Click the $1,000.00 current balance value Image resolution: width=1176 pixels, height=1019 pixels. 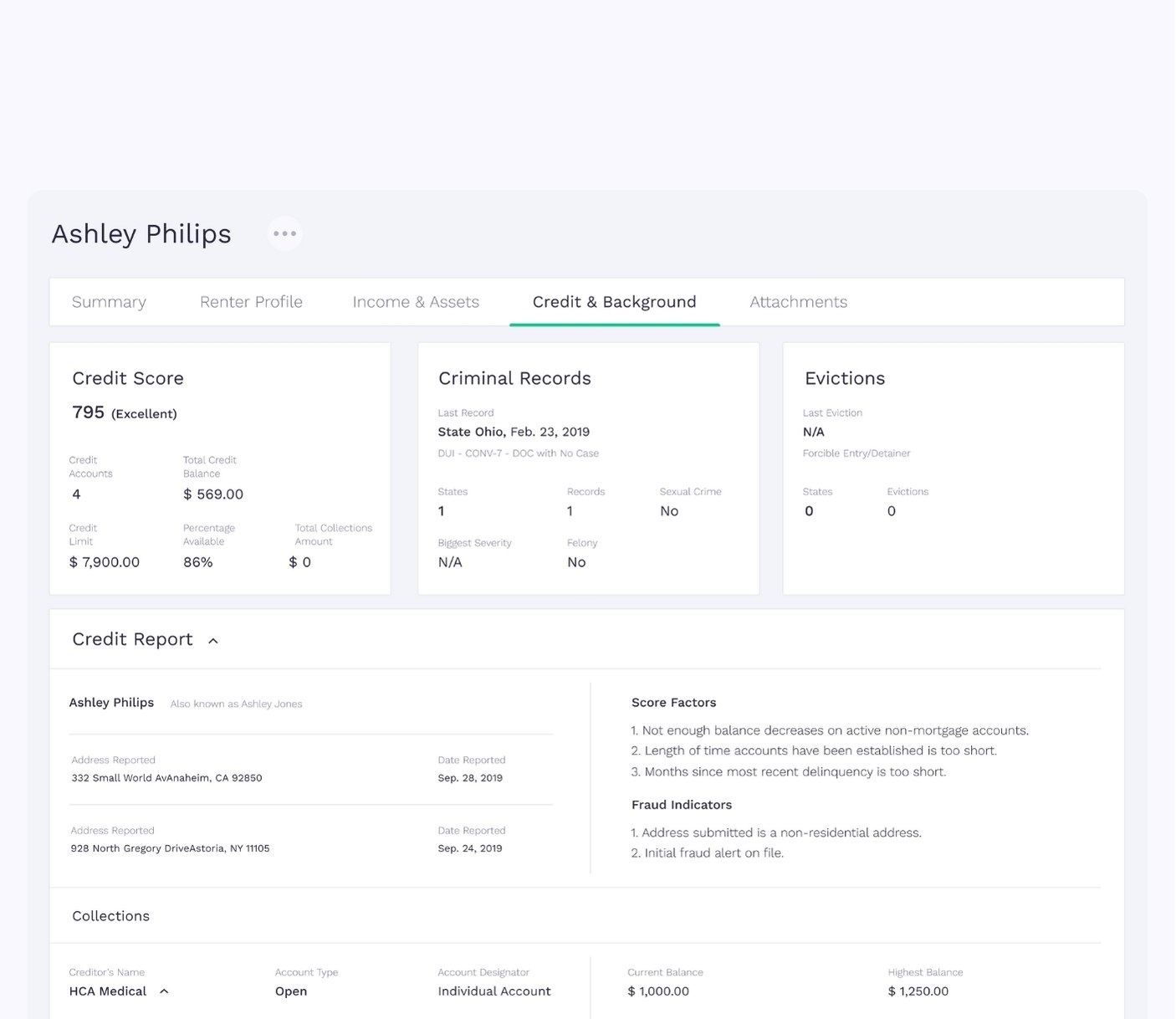[658, 991]
